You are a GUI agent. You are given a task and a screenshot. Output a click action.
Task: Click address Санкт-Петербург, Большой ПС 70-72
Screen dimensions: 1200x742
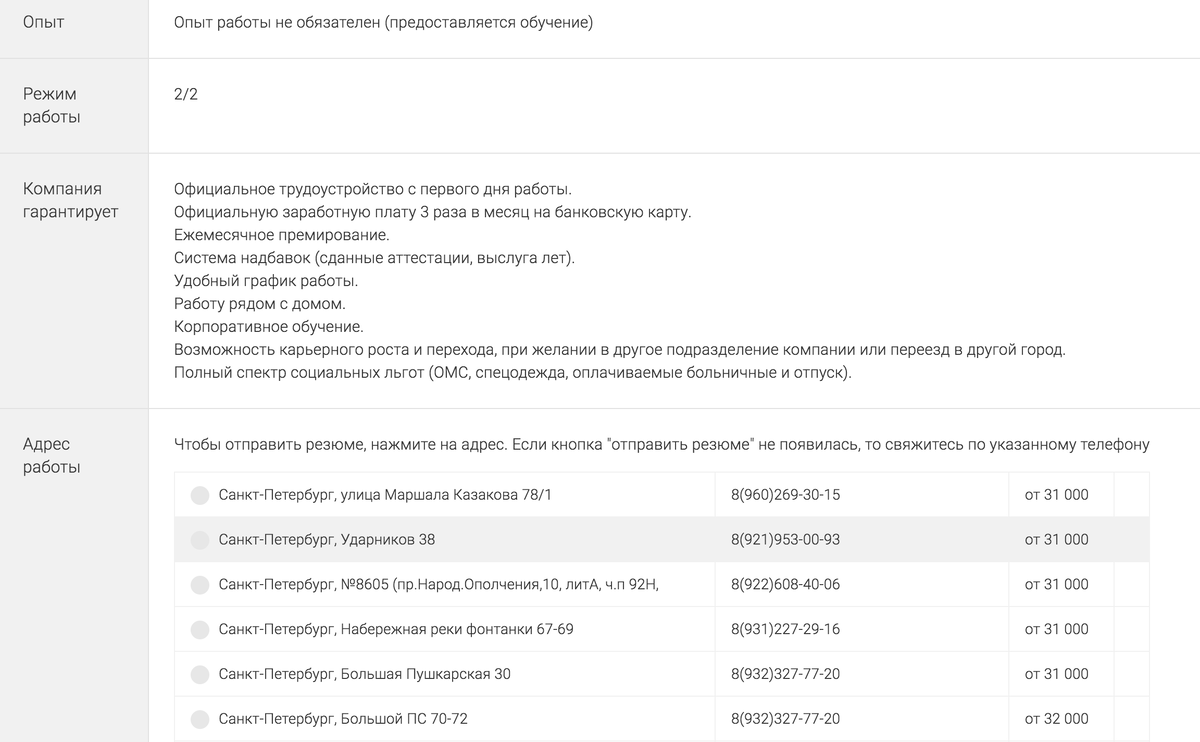click(343, 720)
